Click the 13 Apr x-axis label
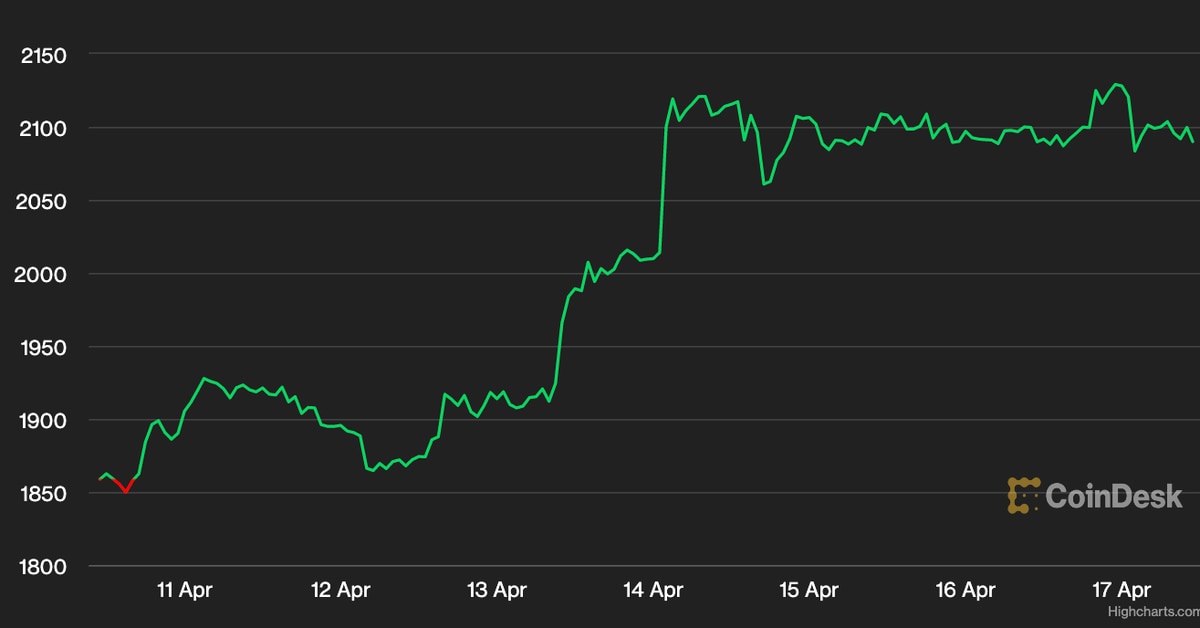This screenshot has width=1200, height=628. [497, 590]
